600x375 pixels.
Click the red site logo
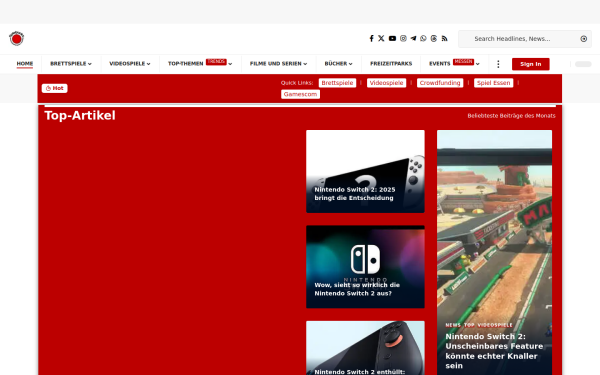16,38
